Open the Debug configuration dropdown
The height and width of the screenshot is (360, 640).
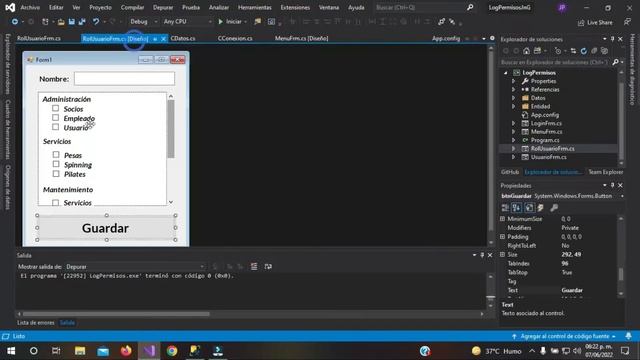pyautogui.click(x=144, y=22)
